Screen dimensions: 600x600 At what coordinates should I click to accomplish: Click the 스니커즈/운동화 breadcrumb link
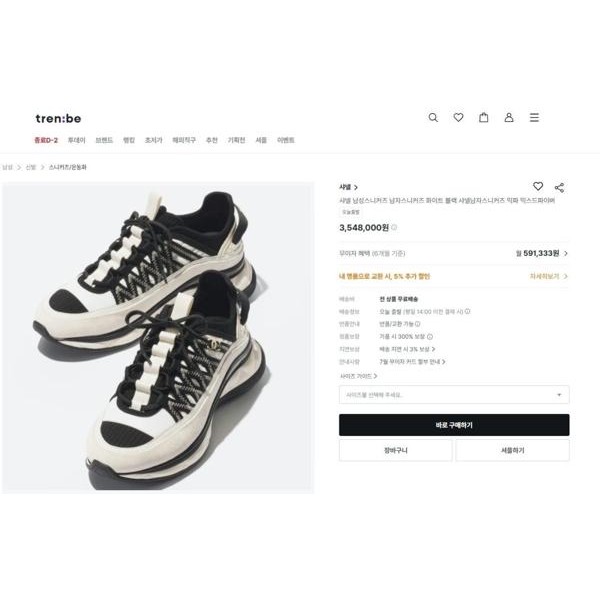click(x=68, y=167)
